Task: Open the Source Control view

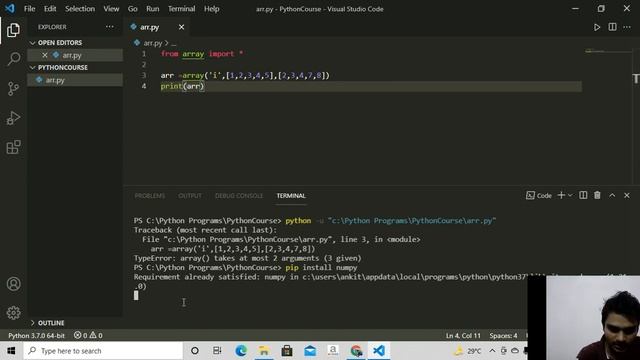Action: 13,89
